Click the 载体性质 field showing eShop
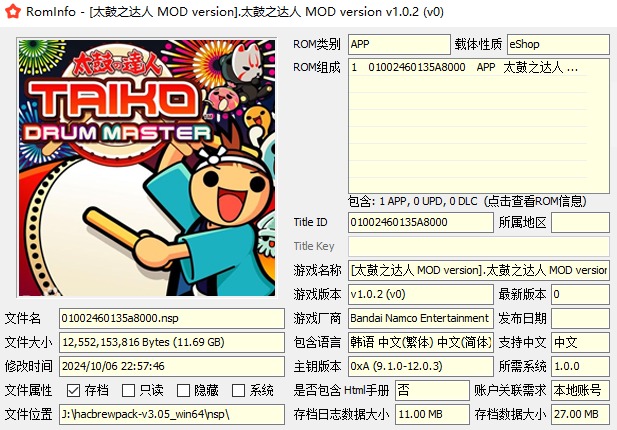 pyautogui.click(x=558, y=44)
